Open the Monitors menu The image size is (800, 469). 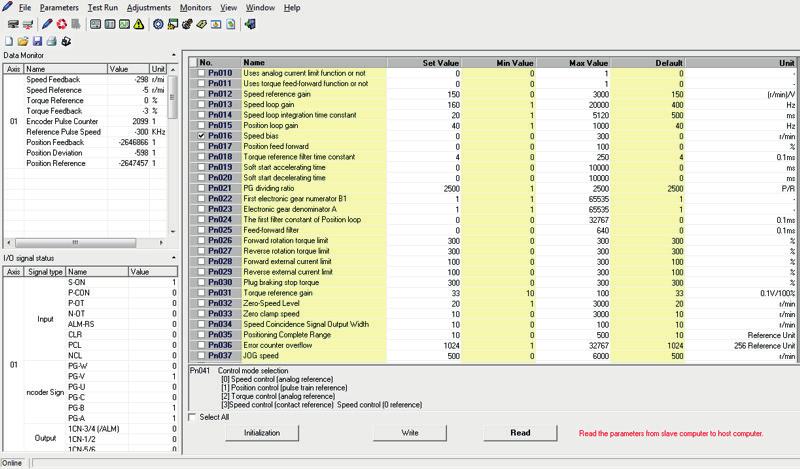pos(195,8)
